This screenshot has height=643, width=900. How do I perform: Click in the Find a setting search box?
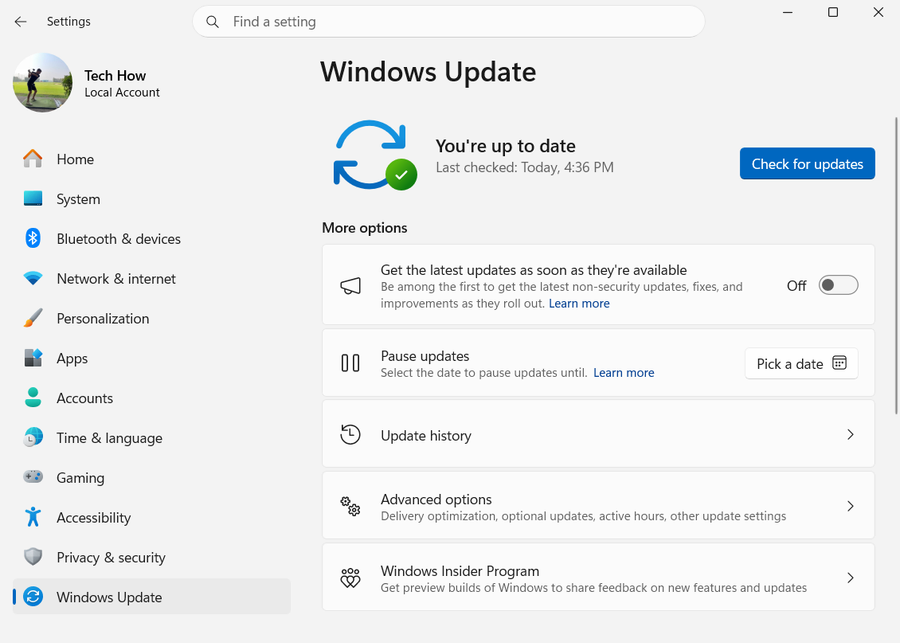tap(448, 22)
